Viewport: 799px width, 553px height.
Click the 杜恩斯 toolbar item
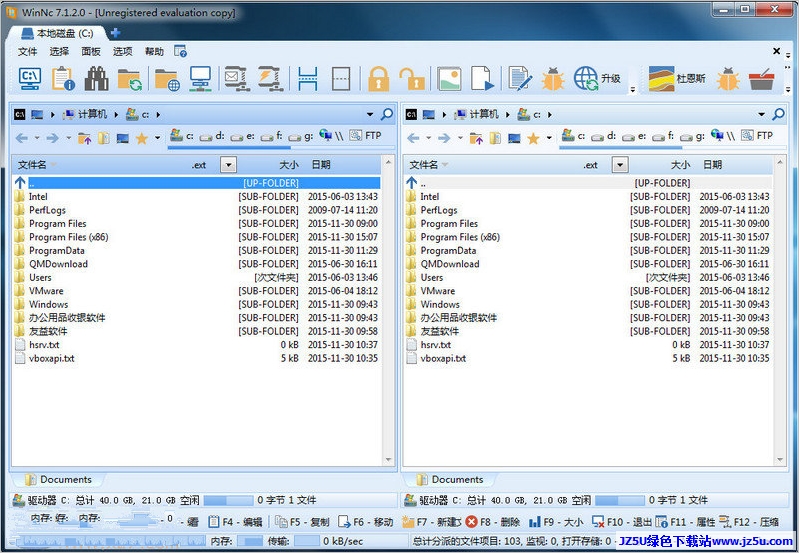point(677,78)
